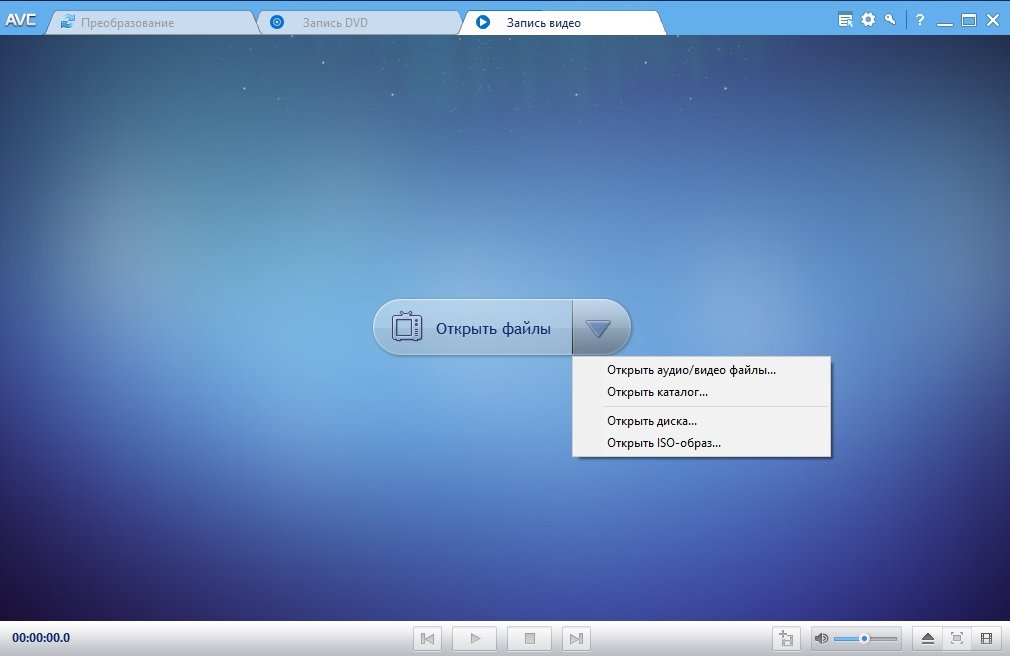Click the 00:00:00.0 time display
The width and height of the screenshot is (1010, 656).
[x=41, y=638]
